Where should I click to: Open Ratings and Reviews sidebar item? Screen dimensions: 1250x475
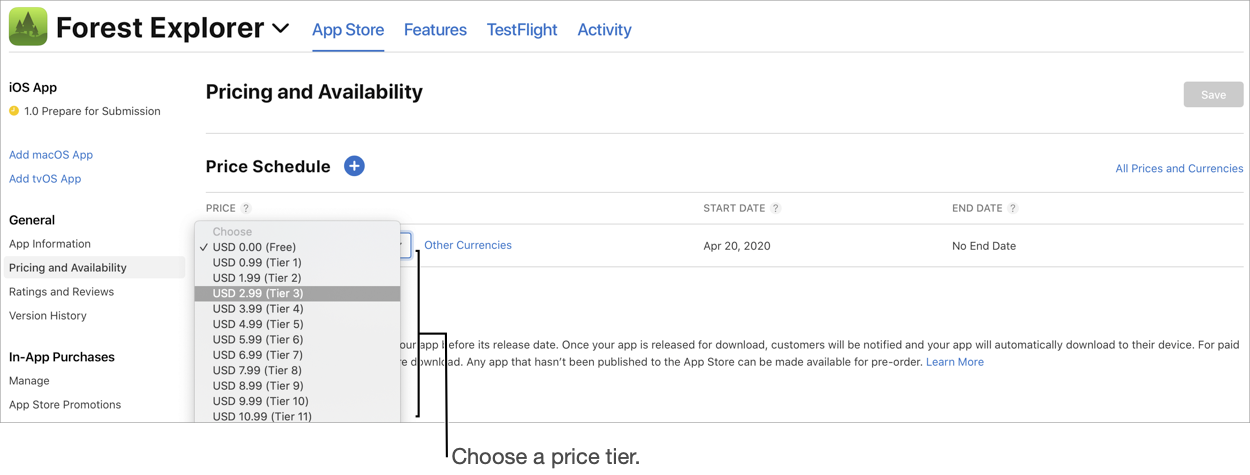tap(61, 292)
